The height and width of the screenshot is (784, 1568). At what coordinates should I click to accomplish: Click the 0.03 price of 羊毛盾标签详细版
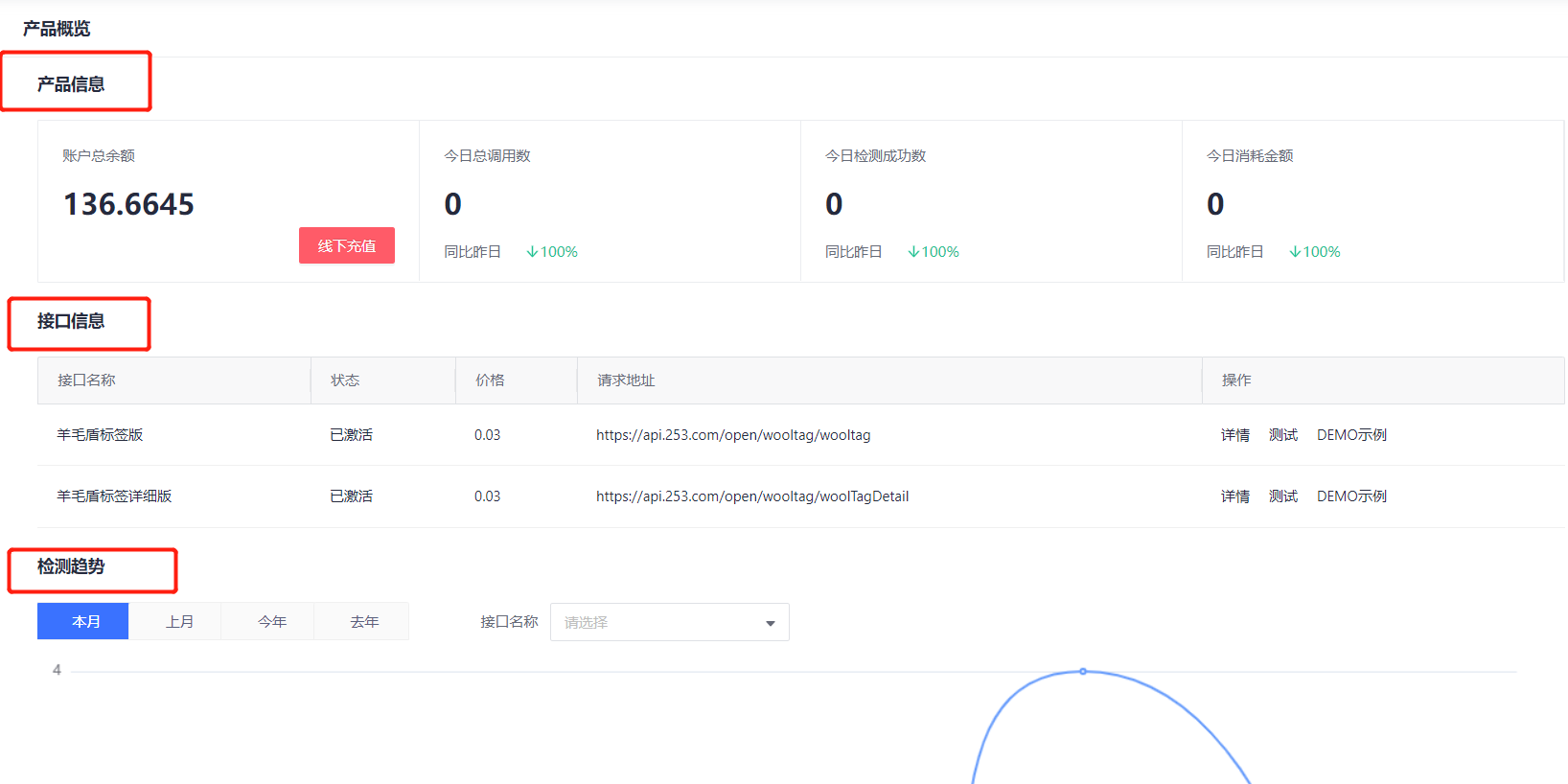click(x=487, y=496)
